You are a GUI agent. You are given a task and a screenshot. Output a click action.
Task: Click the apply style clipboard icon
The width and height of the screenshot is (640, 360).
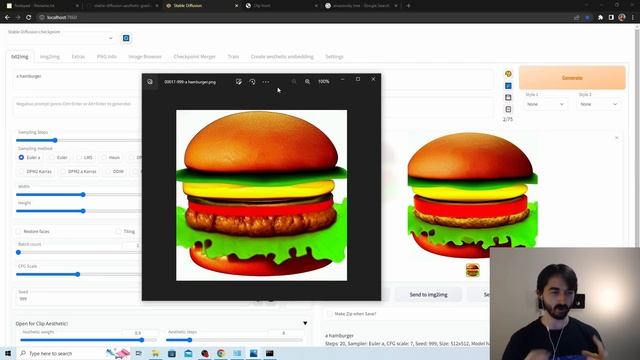[x=508, y=109]
